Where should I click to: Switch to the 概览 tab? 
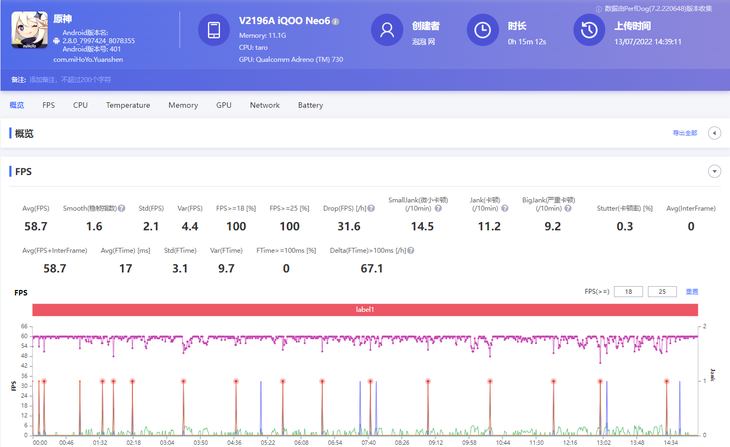coord(17,105)
